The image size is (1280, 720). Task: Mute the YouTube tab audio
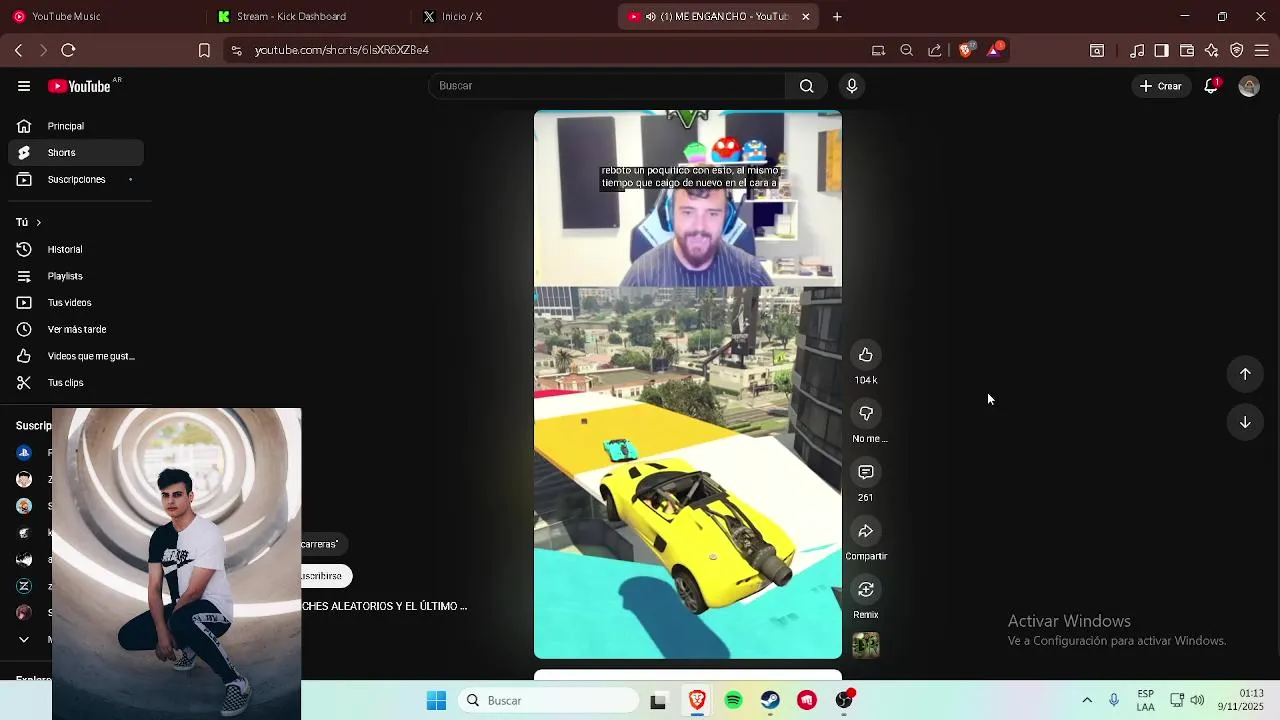(651, 17)
